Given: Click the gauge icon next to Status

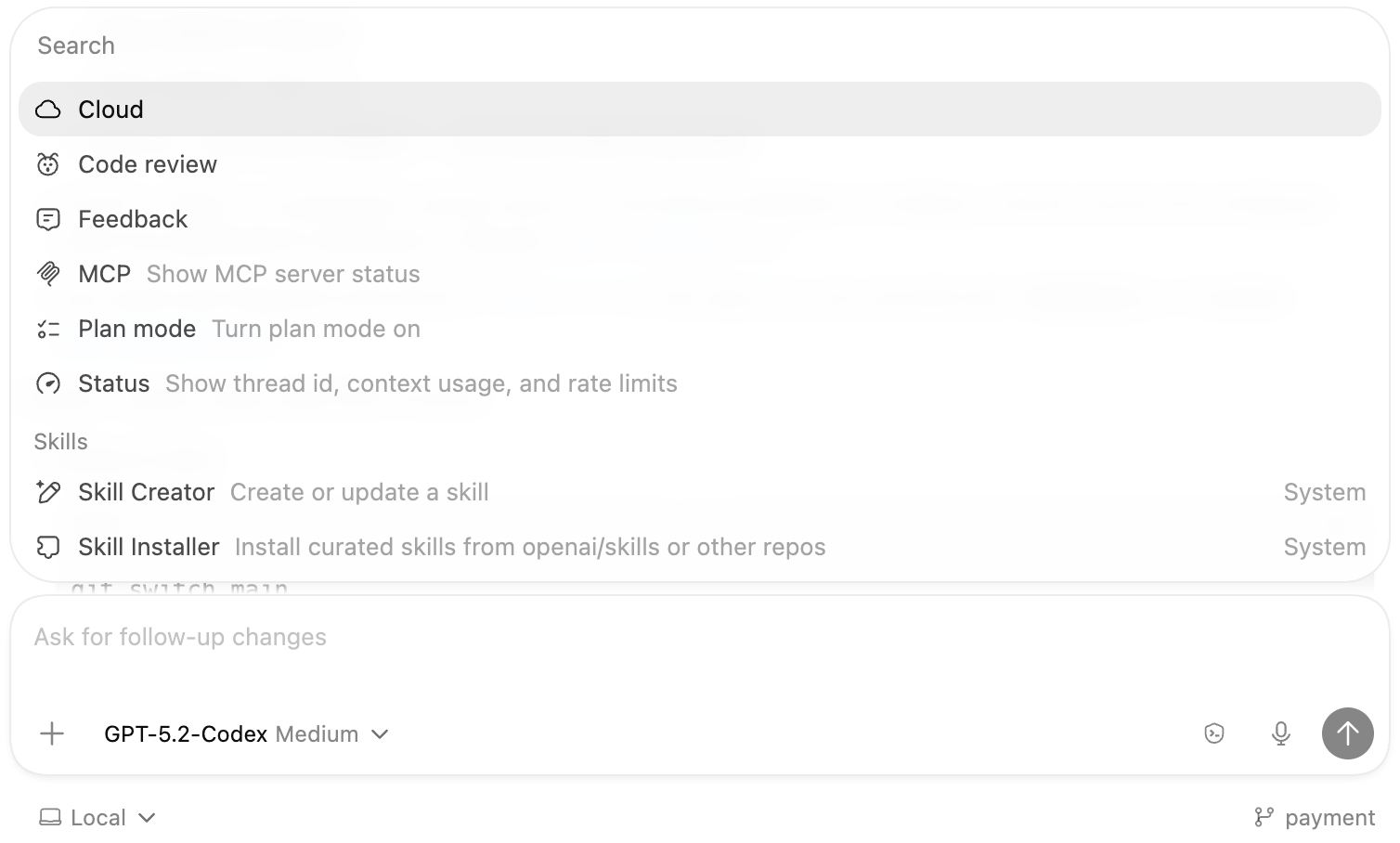Looking at the screenshot, I should tap(48, 383).
